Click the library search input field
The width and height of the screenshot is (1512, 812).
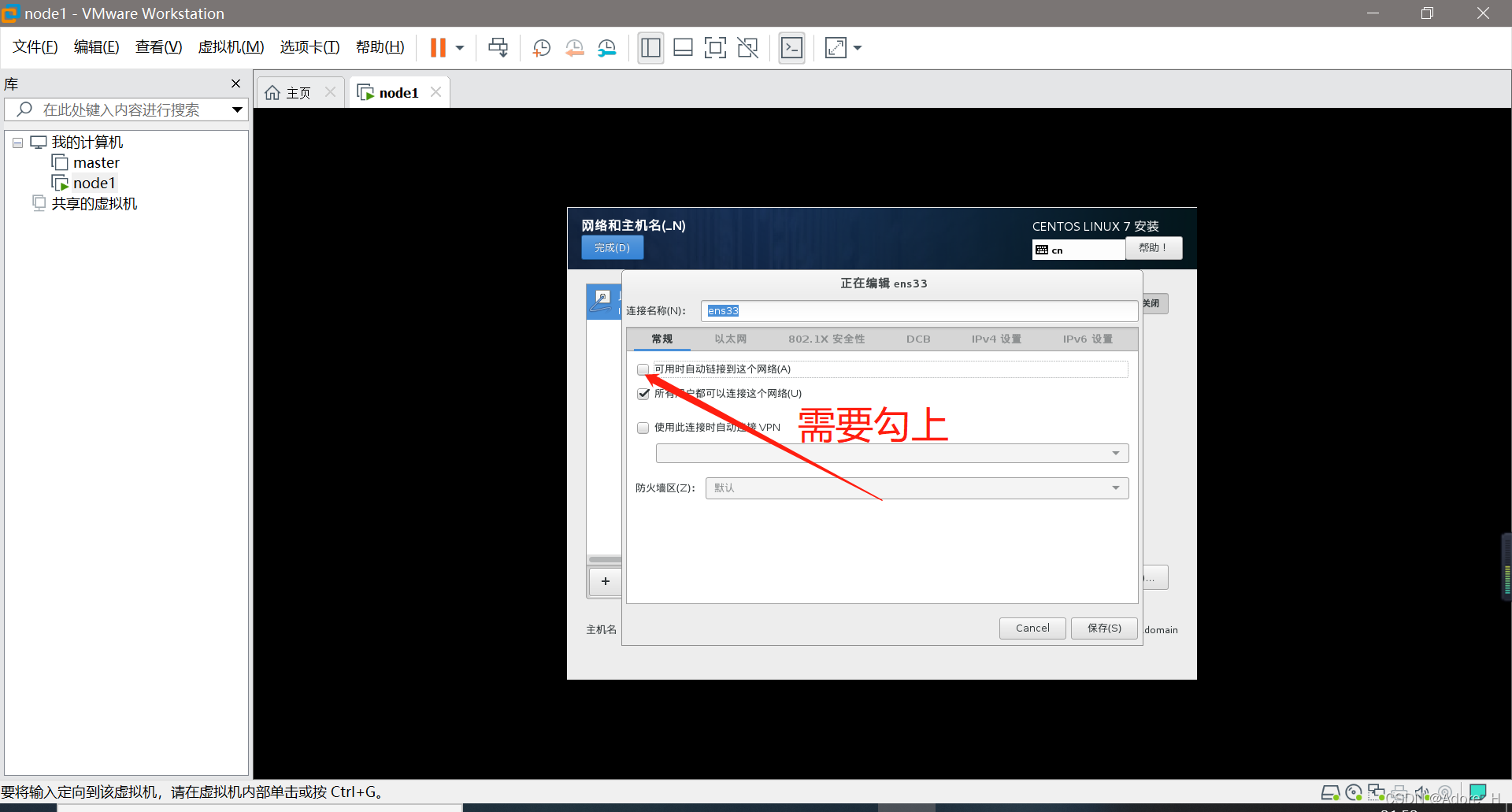(x=126, y=109)
